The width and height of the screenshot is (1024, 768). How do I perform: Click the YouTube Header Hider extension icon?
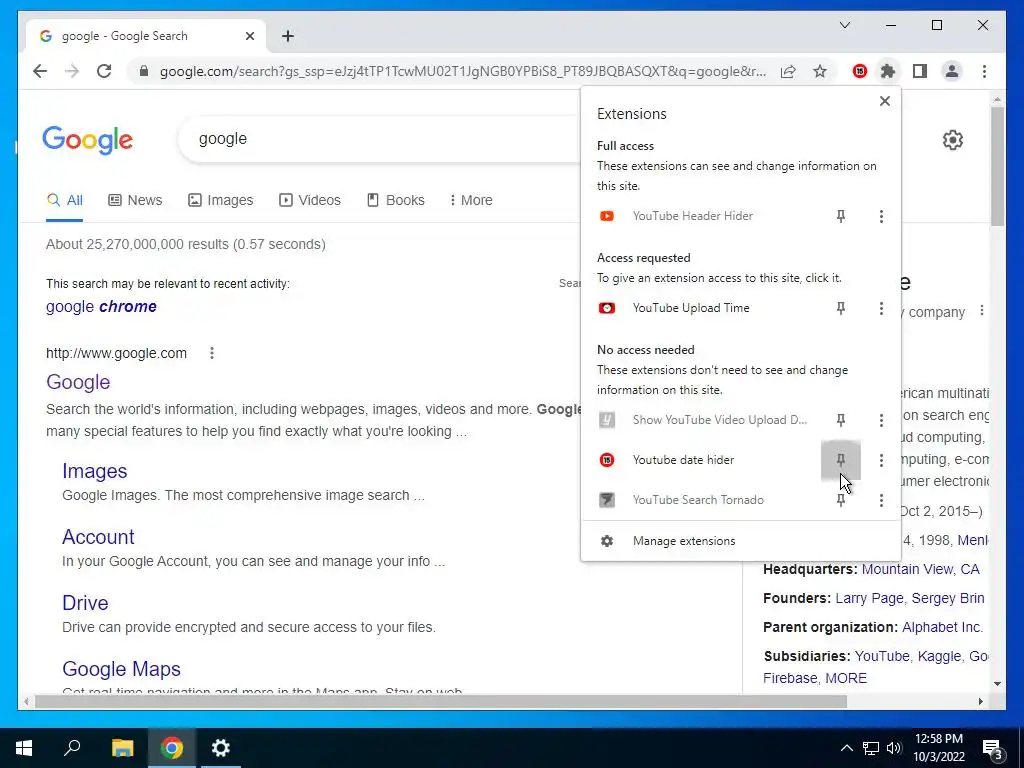tap(607, 216)
